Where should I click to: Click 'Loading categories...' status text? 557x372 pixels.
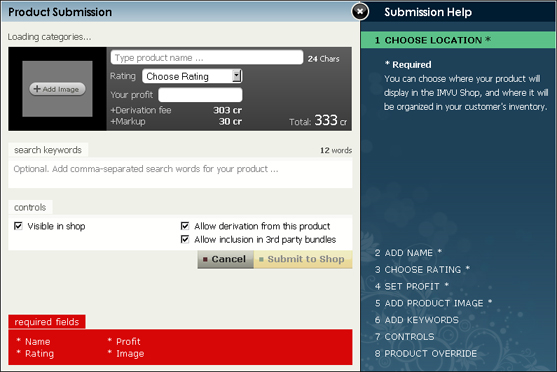tap(49, 37)
